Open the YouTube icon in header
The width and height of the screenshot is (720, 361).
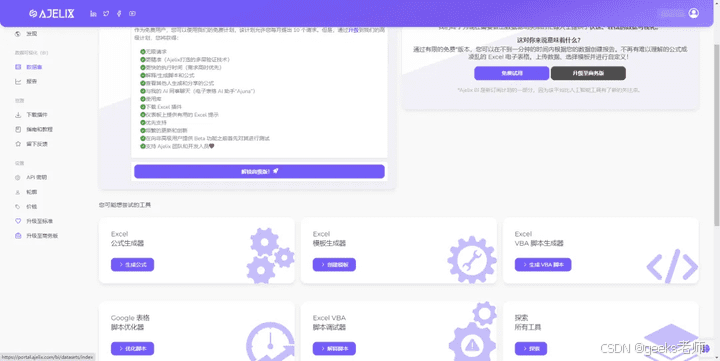click(132, 14)
